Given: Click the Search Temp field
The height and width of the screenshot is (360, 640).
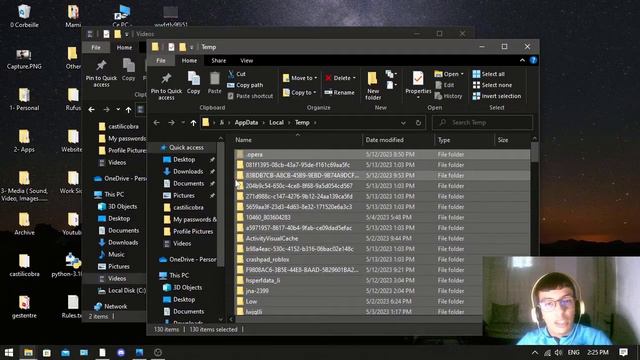Looking at the screenshot, I should point(482,122).
